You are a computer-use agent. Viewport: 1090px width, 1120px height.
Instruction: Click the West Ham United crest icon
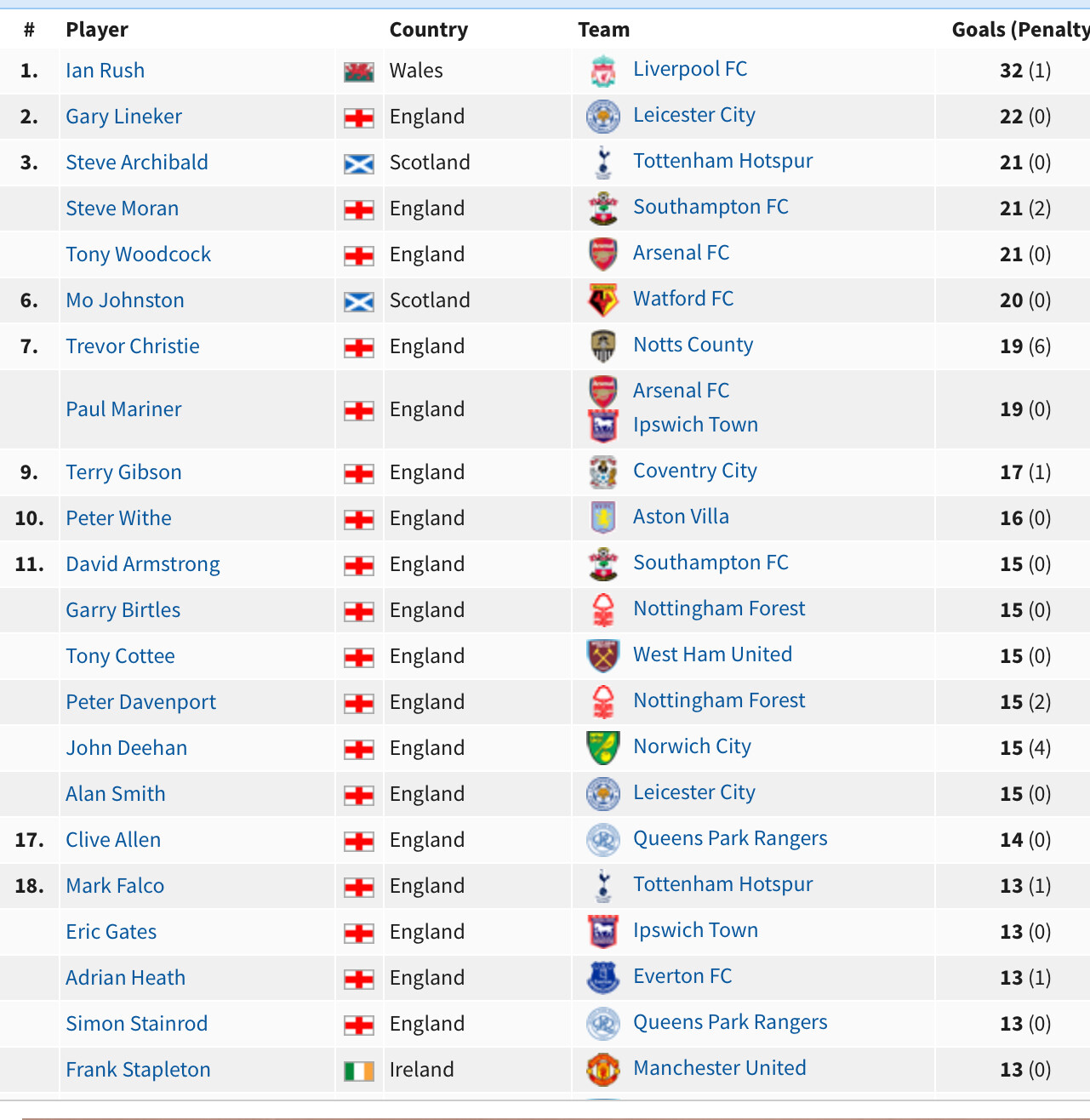point(603,656)
